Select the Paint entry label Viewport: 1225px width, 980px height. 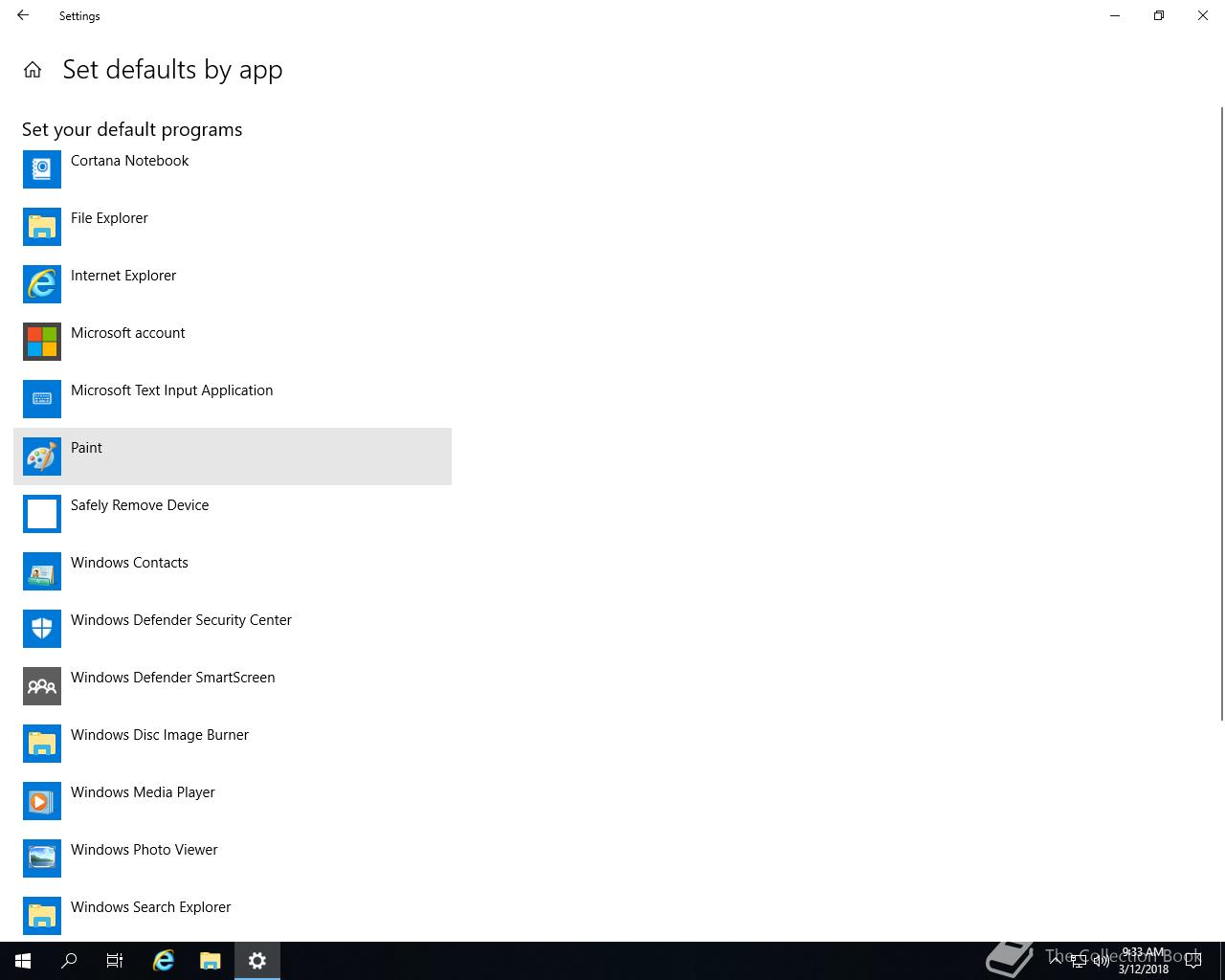86,448
